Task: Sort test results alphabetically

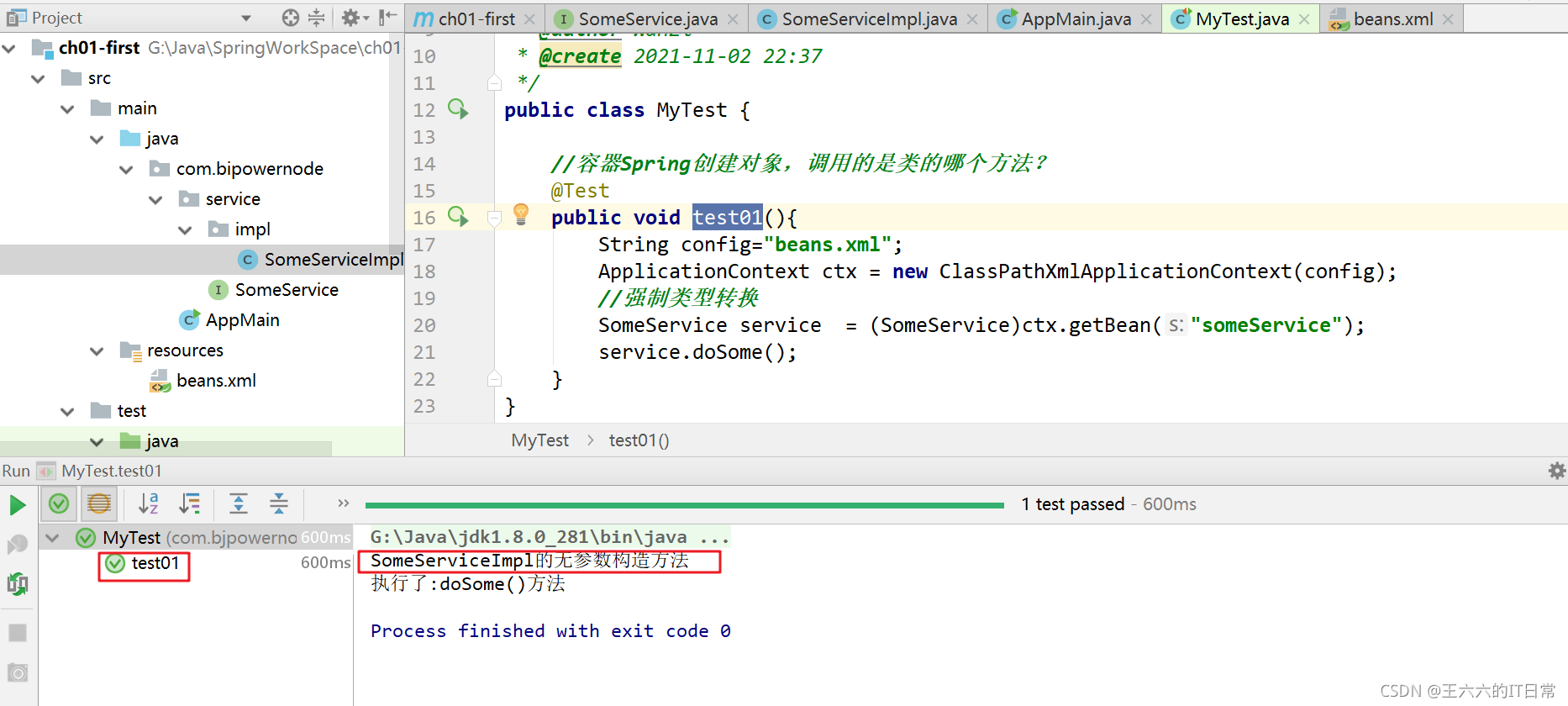Action: tap(149, 503)
